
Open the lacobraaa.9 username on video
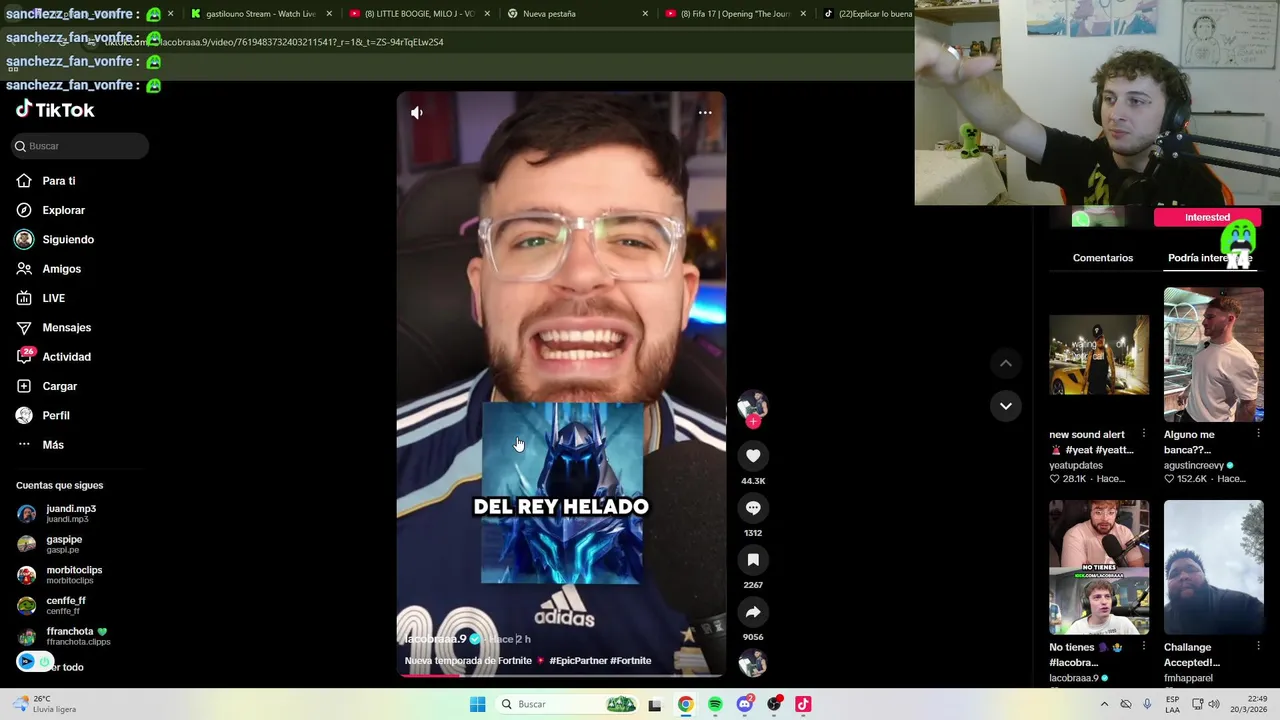(437, 639)
